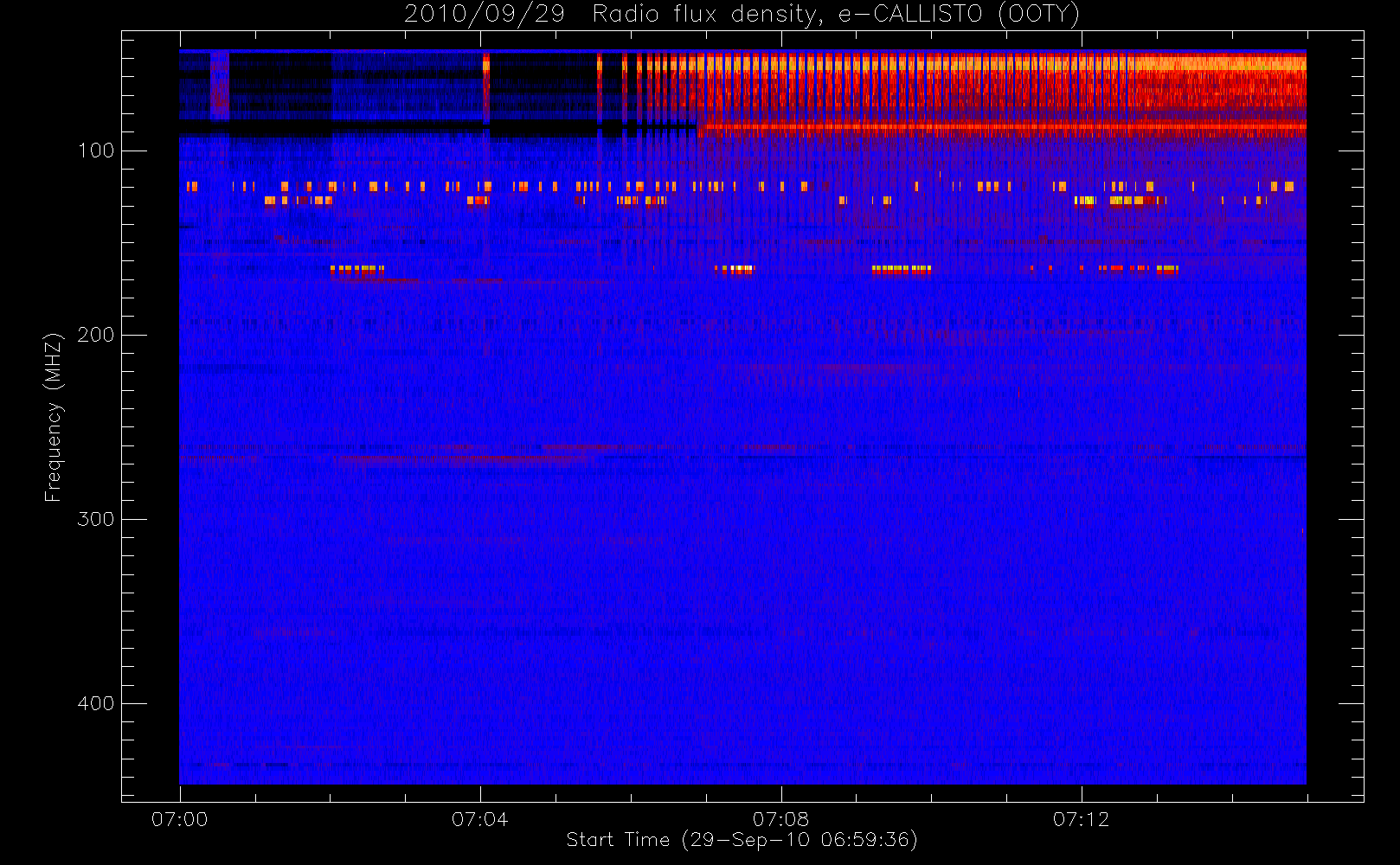
Task: Click the '07:04' time tick label
Action: click(480, 819)
